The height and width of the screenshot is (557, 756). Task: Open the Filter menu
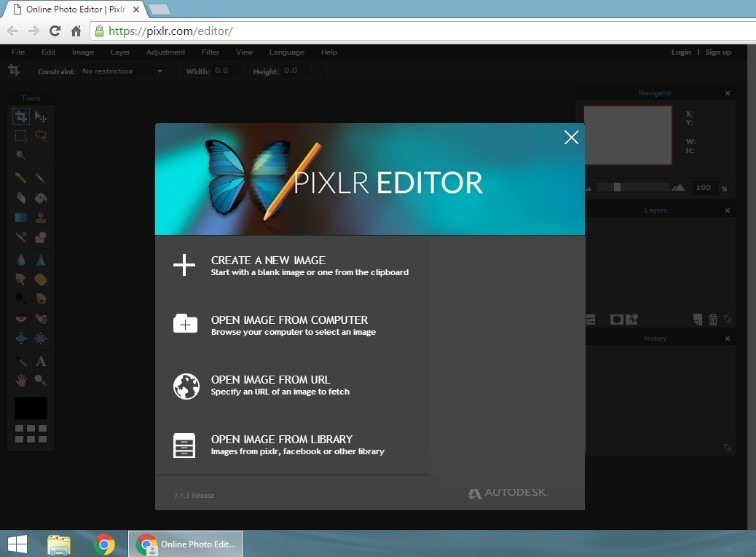coord(210,52)
